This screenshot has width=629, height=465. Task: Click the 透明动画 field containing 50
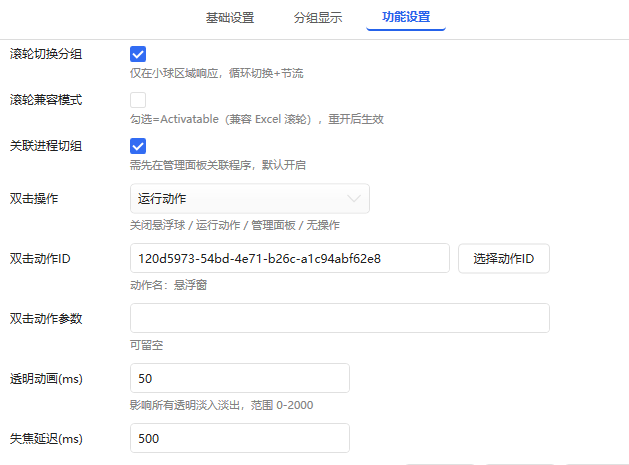tap(239, 378)
